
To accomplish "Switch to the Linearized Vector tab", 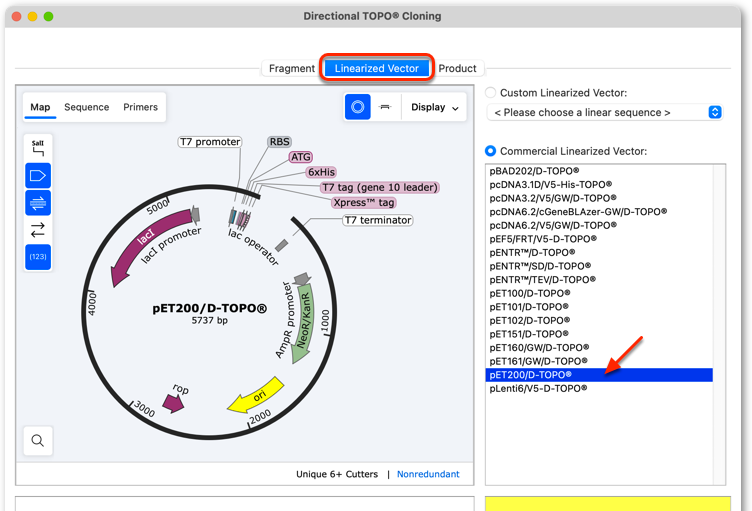I will 376,68.
